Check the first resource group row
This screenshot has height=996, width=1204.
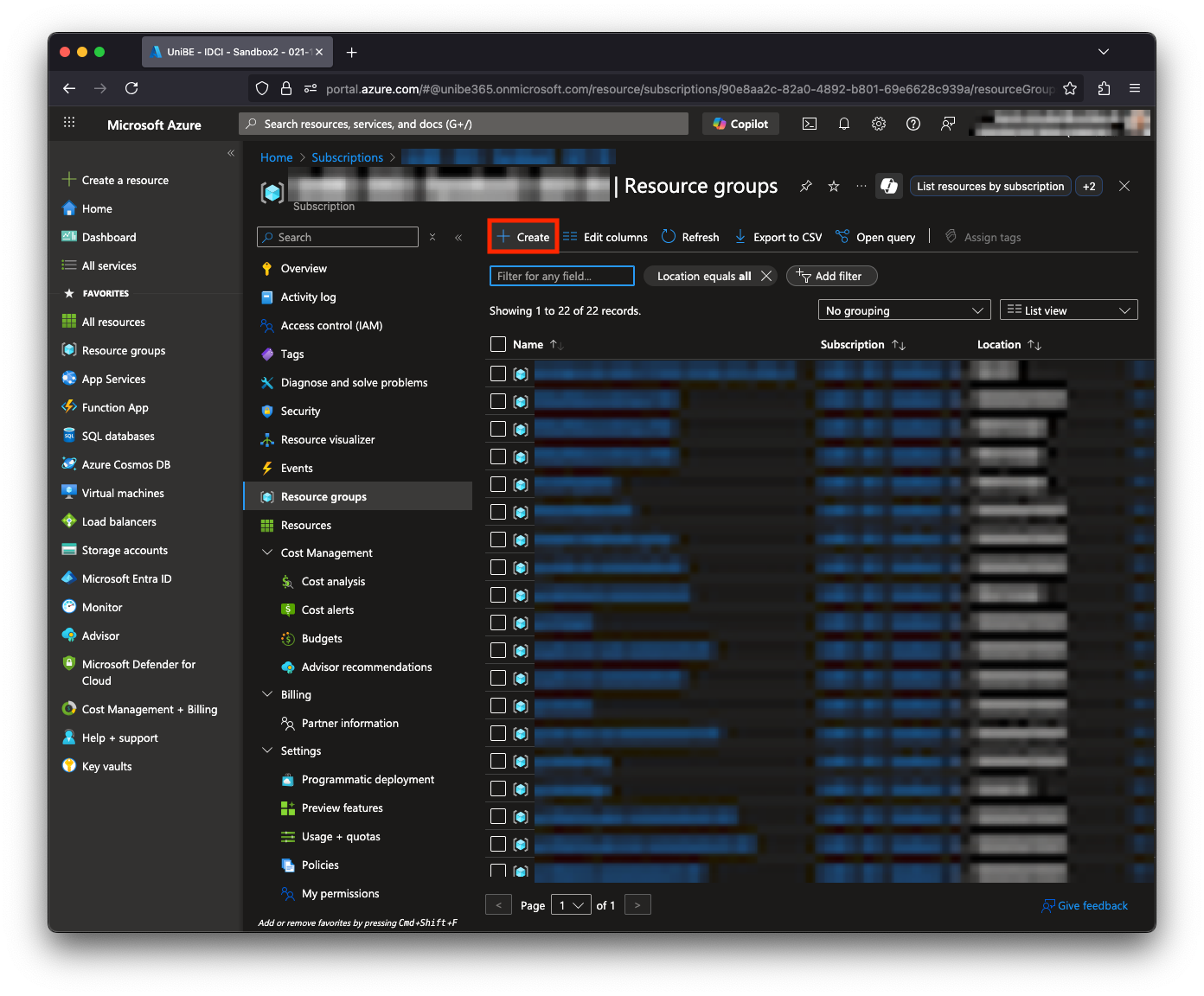[498, 373]
